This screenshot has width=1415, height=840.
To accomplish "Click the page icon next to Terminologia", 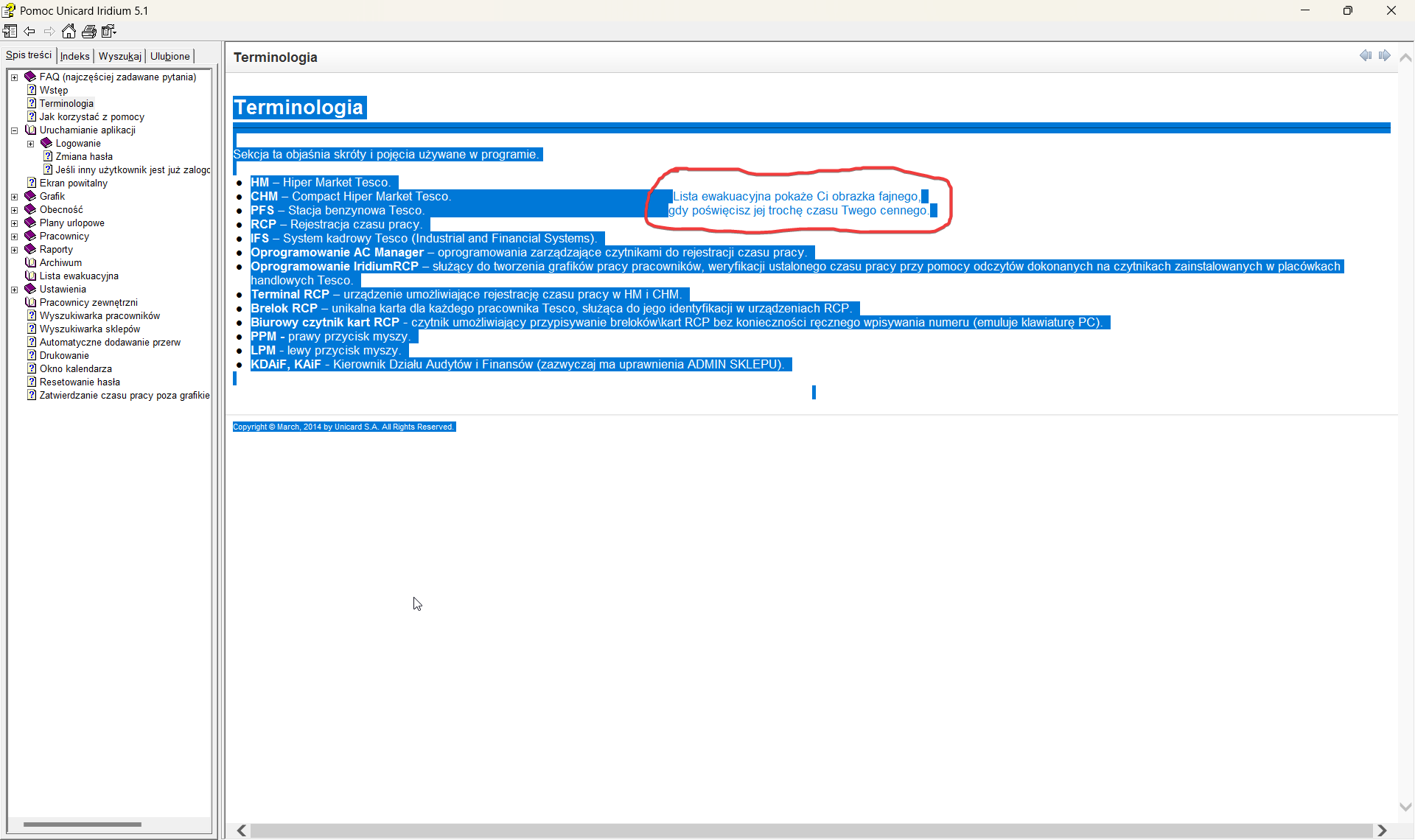I will point(32,103).
